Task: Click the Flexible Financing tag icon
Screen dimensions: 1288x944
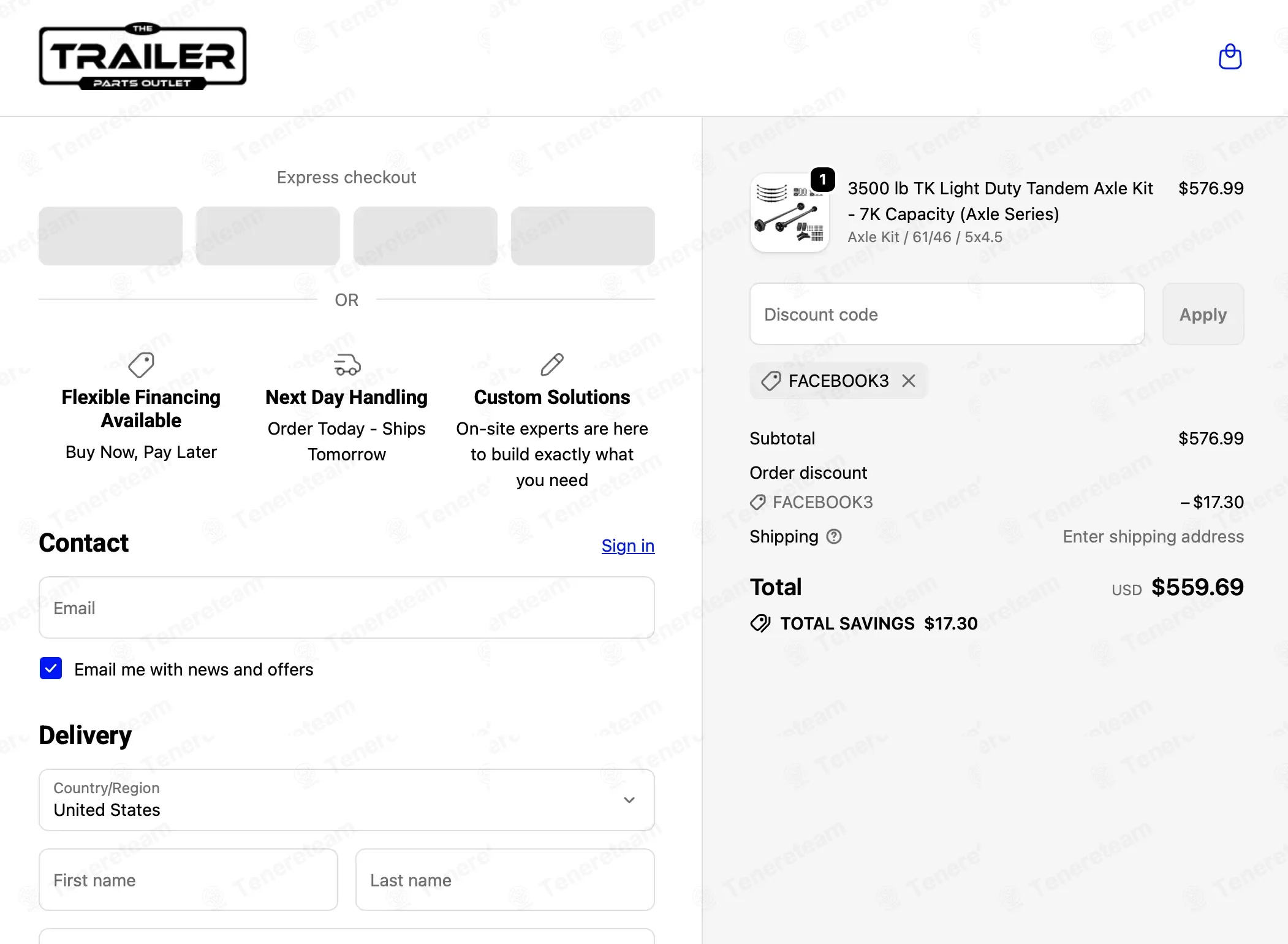Action: point(141,365)
